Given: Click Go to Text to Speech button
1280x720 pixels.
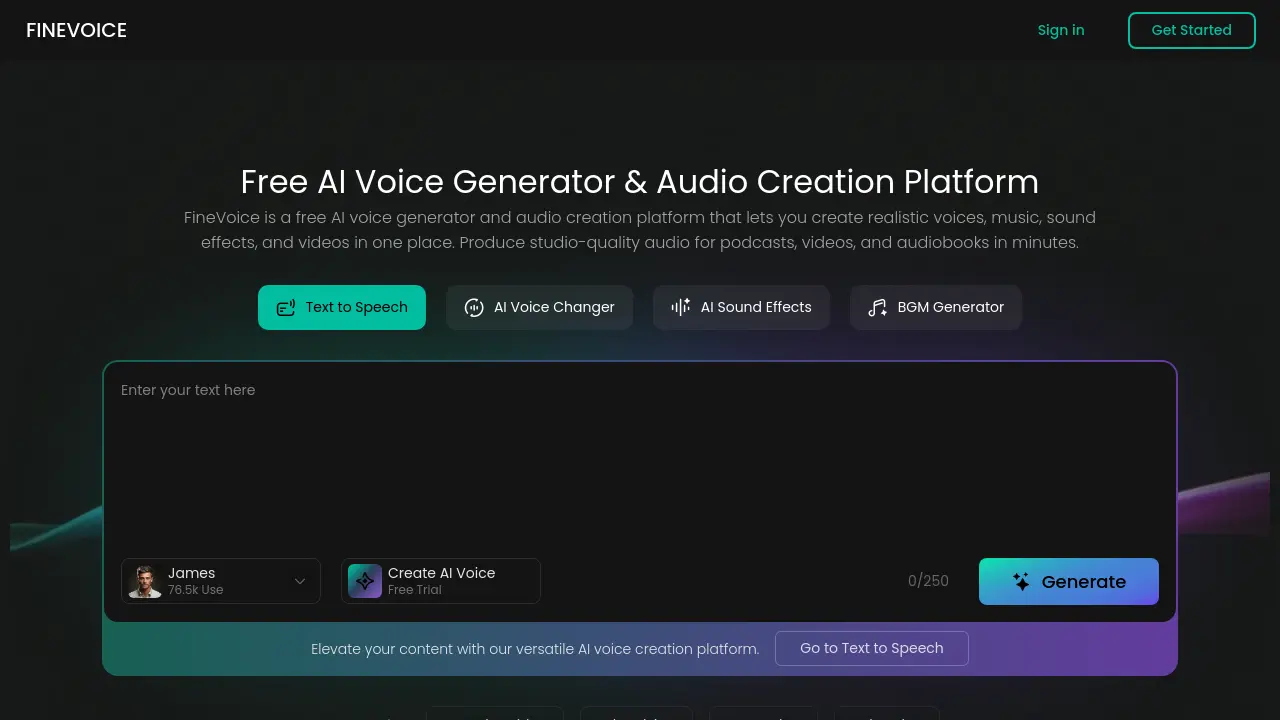Looking at the screenshot, I should [871, 648].
